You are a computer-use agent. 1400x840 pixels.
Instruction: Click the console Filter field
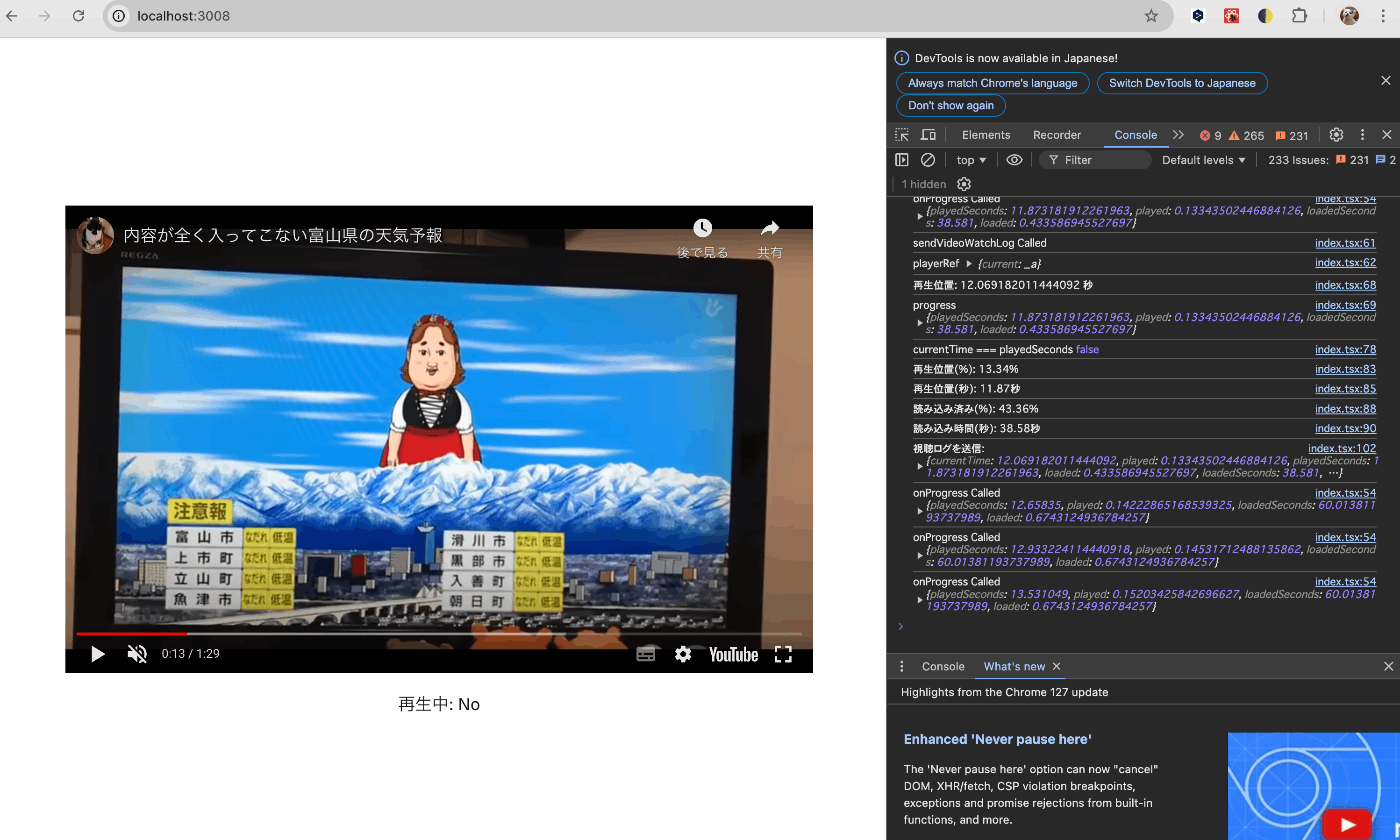(x=1095, y=160)
